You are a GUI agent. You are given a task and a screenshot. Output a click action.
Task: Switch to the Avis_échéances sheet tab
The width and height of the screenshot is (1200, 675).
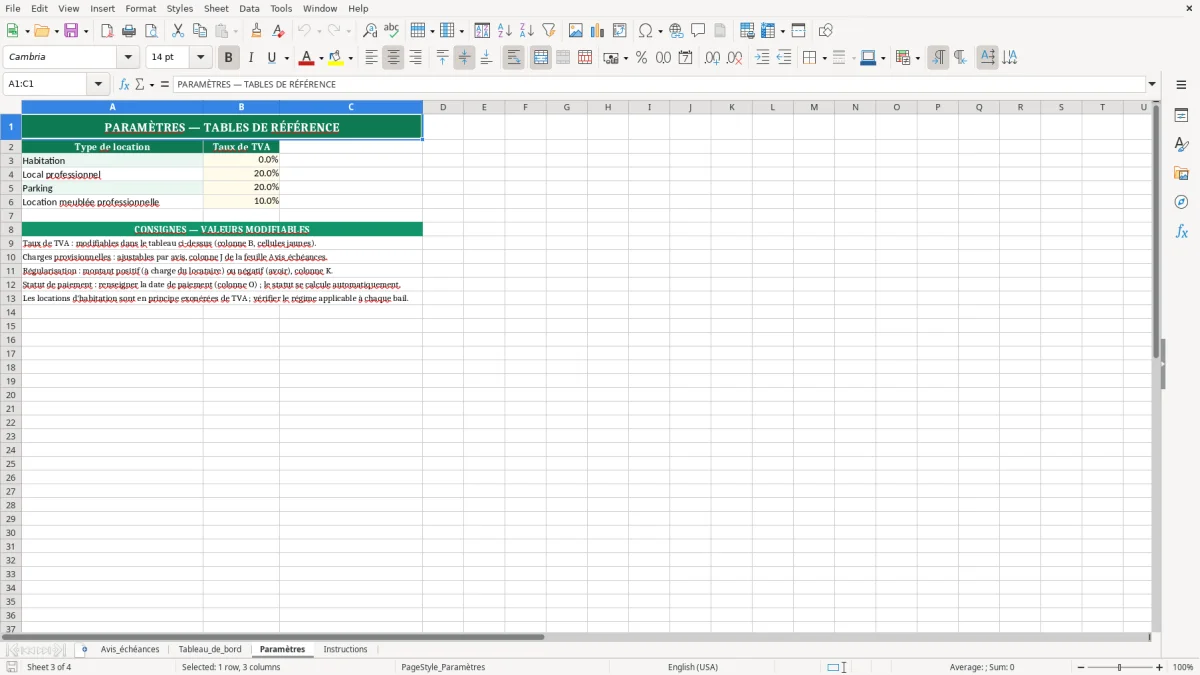[x=130, y=649]
